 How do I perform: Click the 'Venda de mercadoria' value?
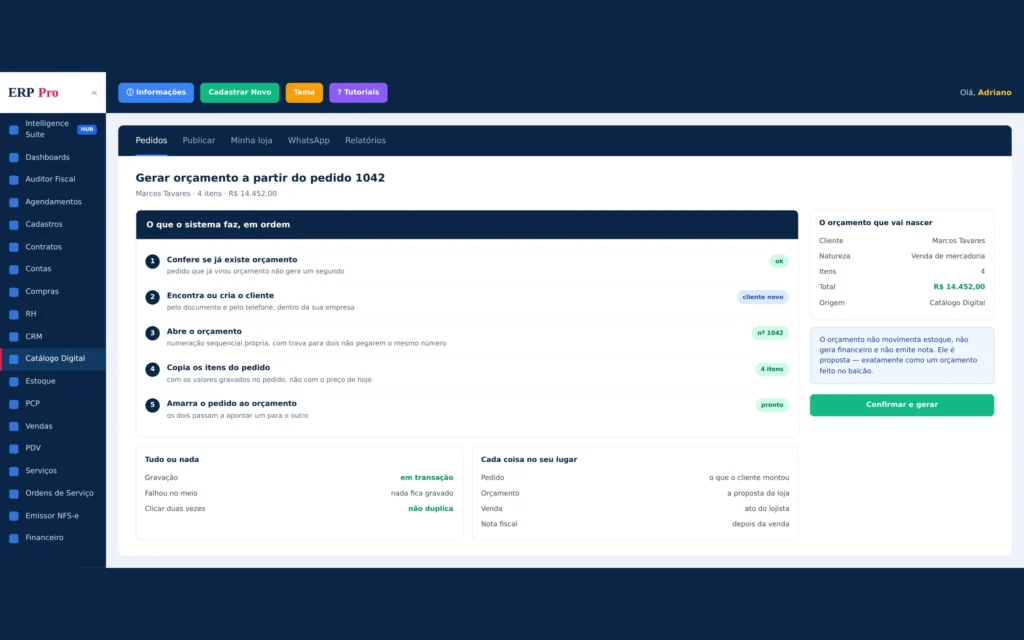tap(948, 257)
